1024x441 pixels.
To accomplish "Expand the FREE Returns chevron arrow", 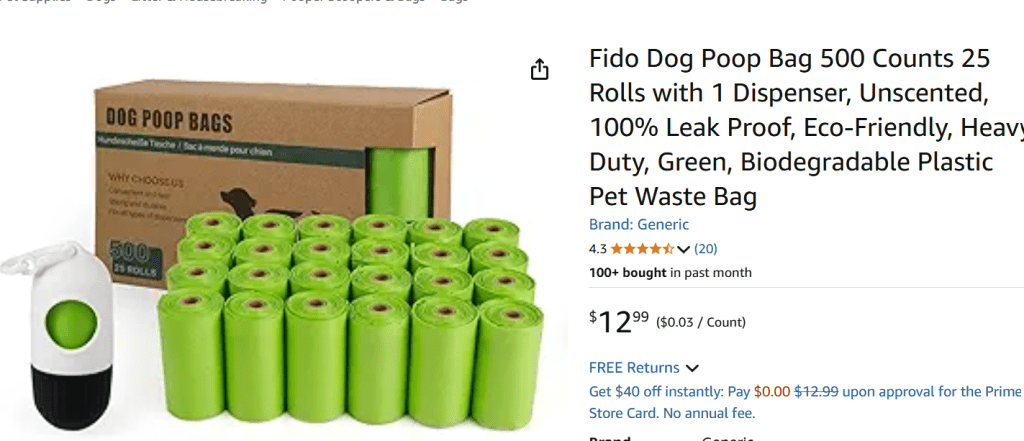I will click(692, 368).
